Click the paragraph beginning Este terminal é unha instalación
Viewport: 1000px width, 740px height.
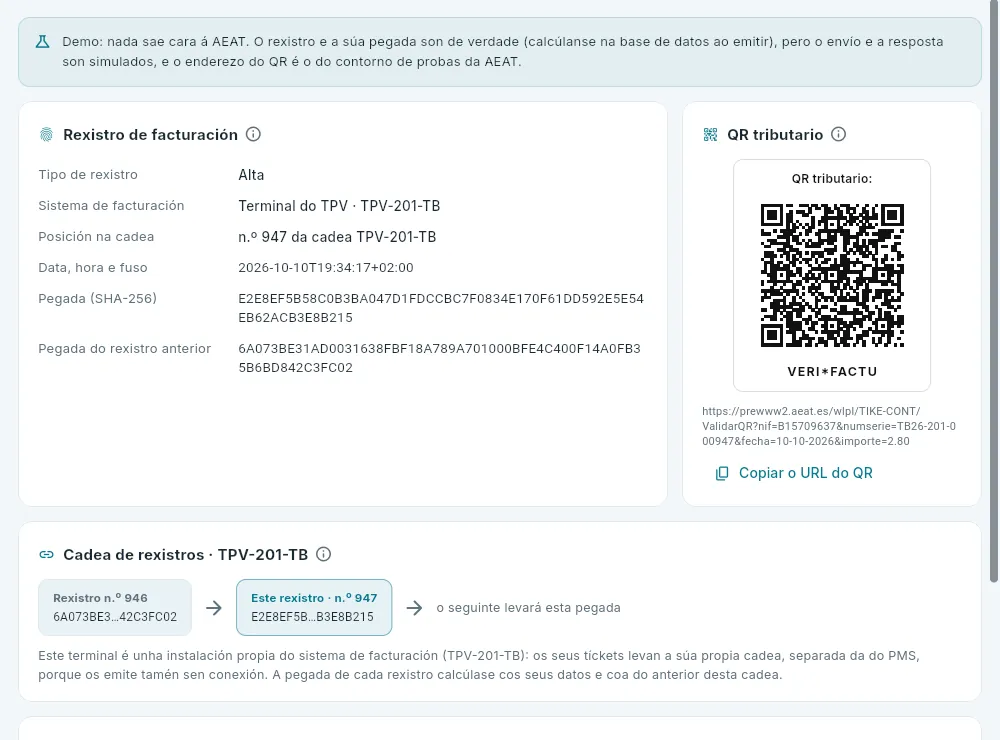(478, 665)
